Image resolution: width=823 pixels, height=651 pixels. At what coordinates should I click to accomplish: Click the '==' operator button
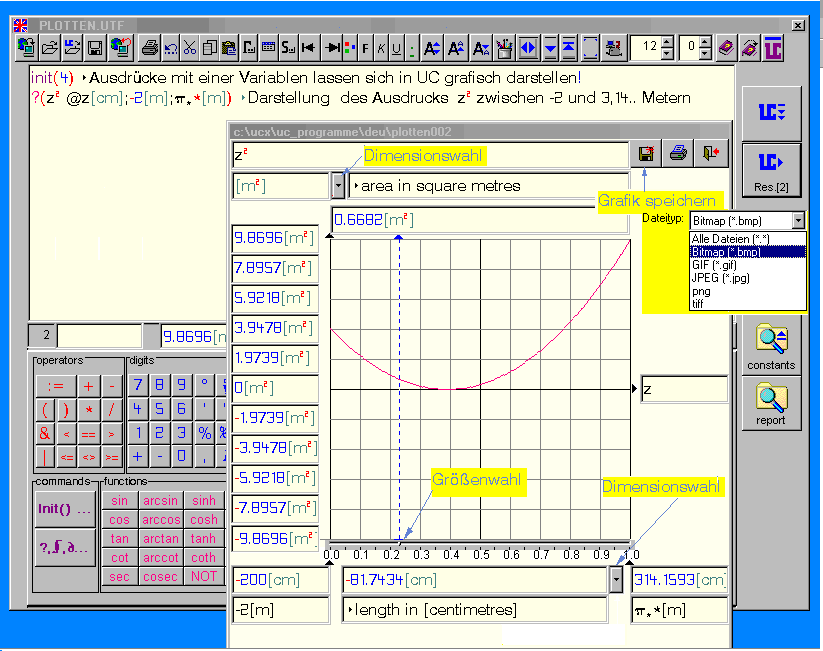(89, 435)
